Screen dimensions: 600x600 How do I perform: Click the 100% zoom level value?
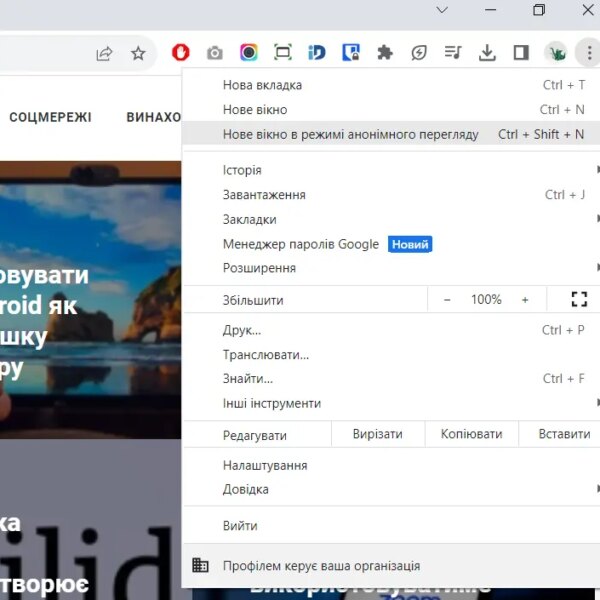click(486, 300)
